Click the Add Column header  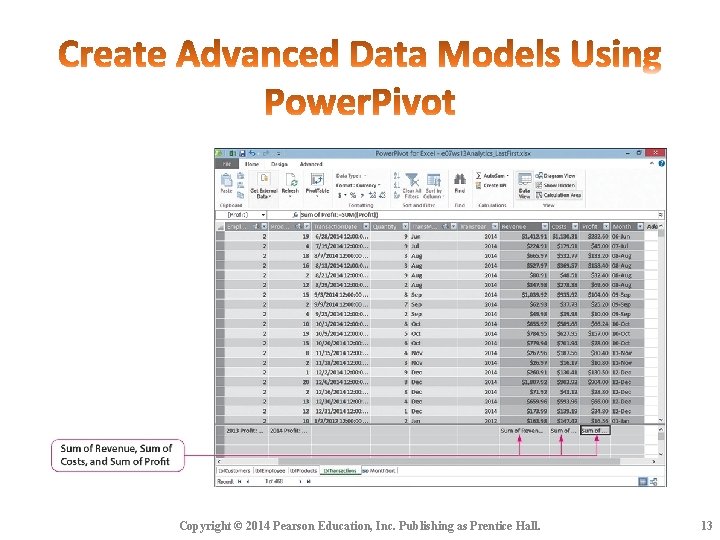tap(653, 226)
